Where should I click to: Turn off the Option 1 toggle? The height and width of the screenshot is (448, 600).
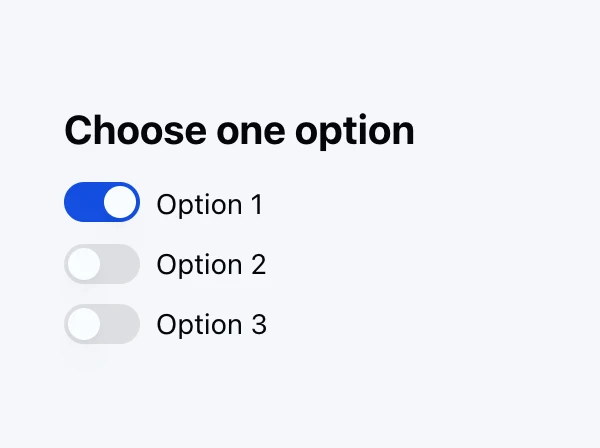click(x=101, y=202)
